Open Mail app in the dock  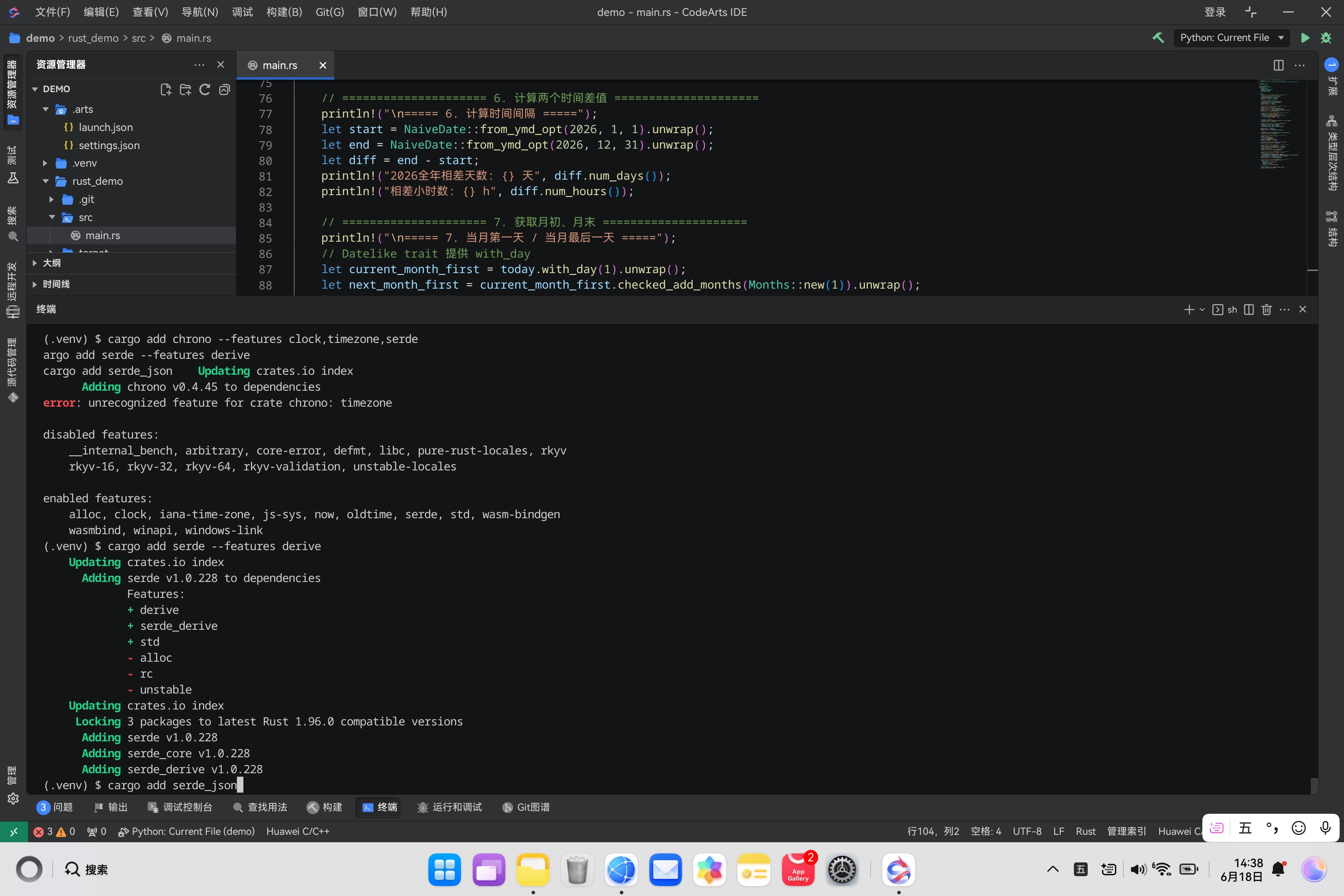tap(666, 870)
